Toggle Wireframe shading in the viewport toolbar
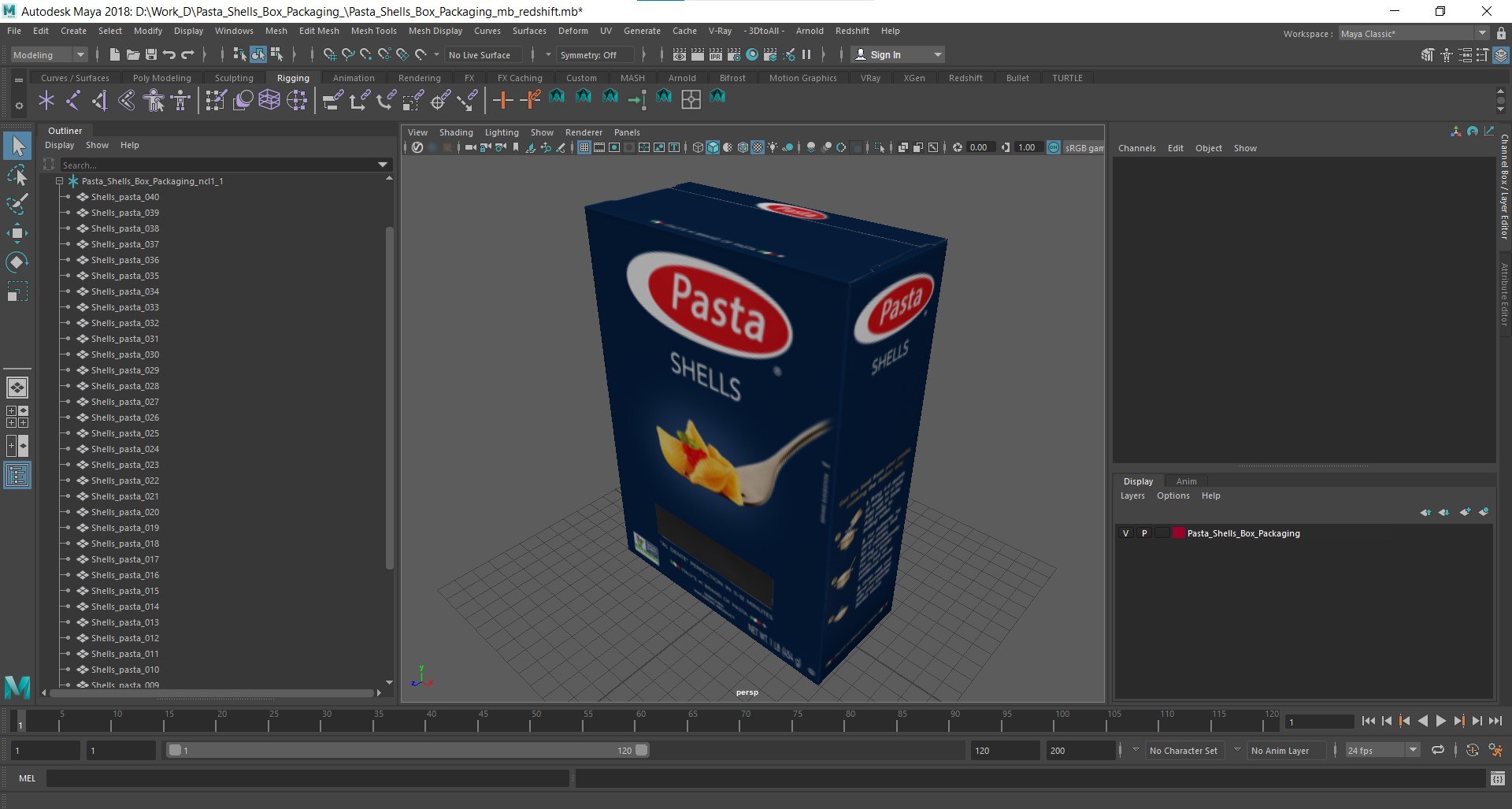The width and height of the screenshot is (1512, 809). point(698,147)
